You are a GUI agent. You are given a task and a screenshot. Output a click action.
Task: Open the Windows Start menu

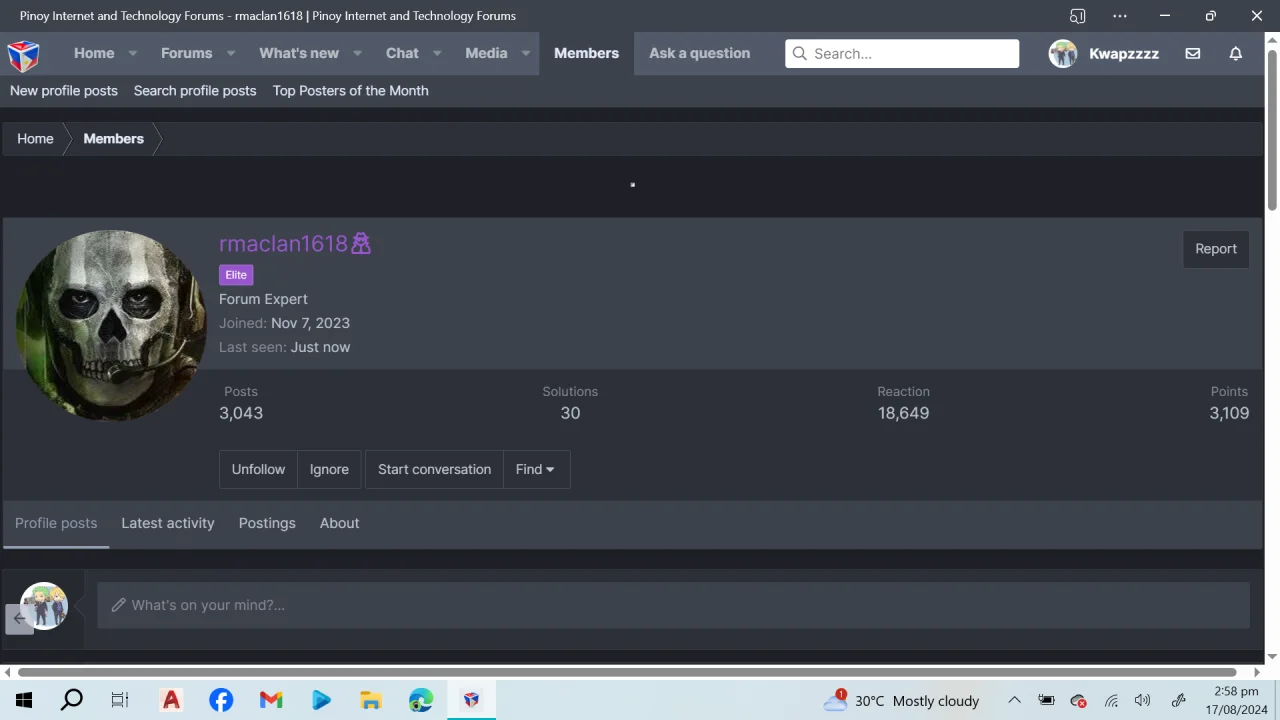point(24,701)
